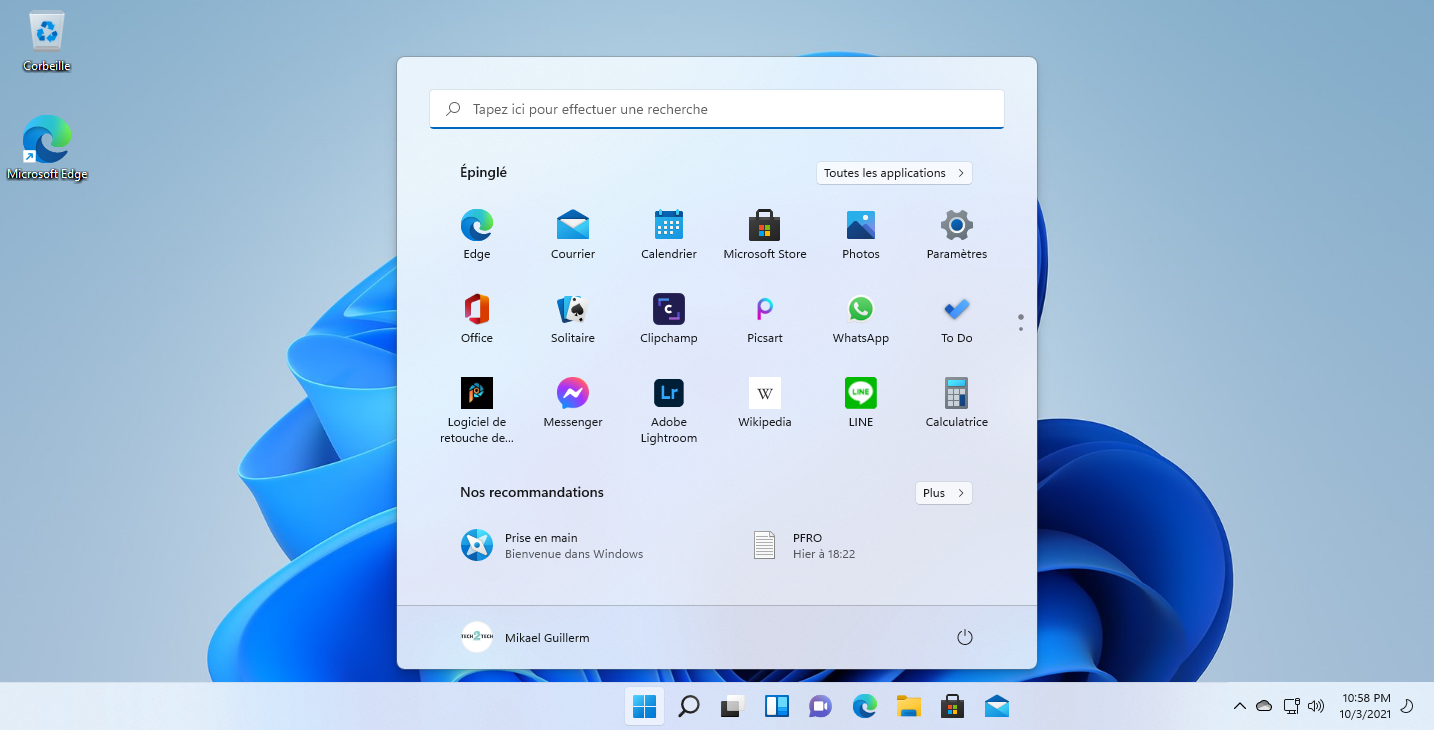Click the volume speaker tray icon
Viewport: 1434px width, 730px height.
[1316, 706]
